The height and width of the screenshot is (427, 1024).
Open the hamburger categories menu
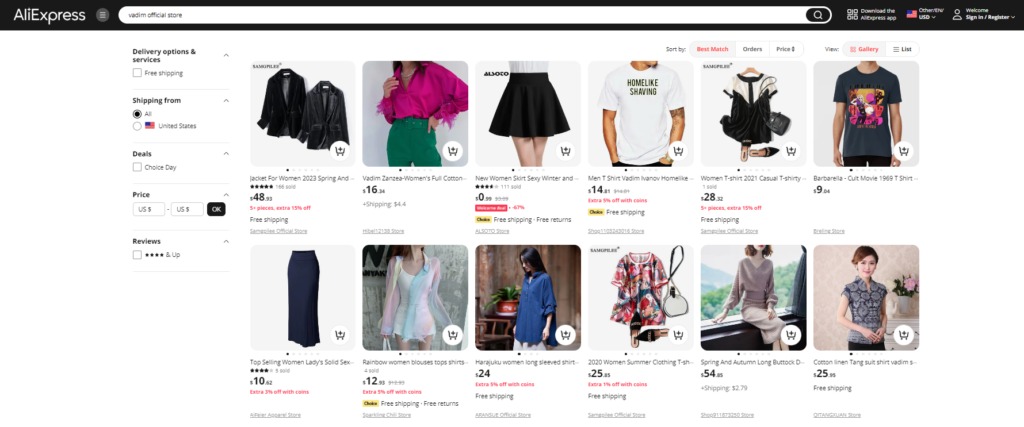point(102,15)
